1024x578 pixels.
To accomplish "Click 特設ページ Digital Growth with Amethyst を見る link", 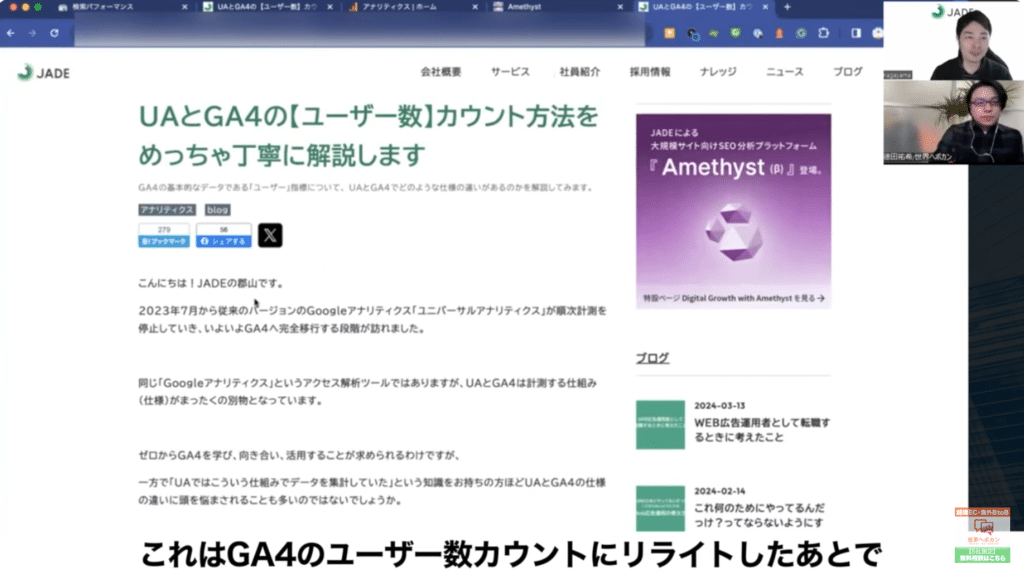I will click(x=733, y=298).
